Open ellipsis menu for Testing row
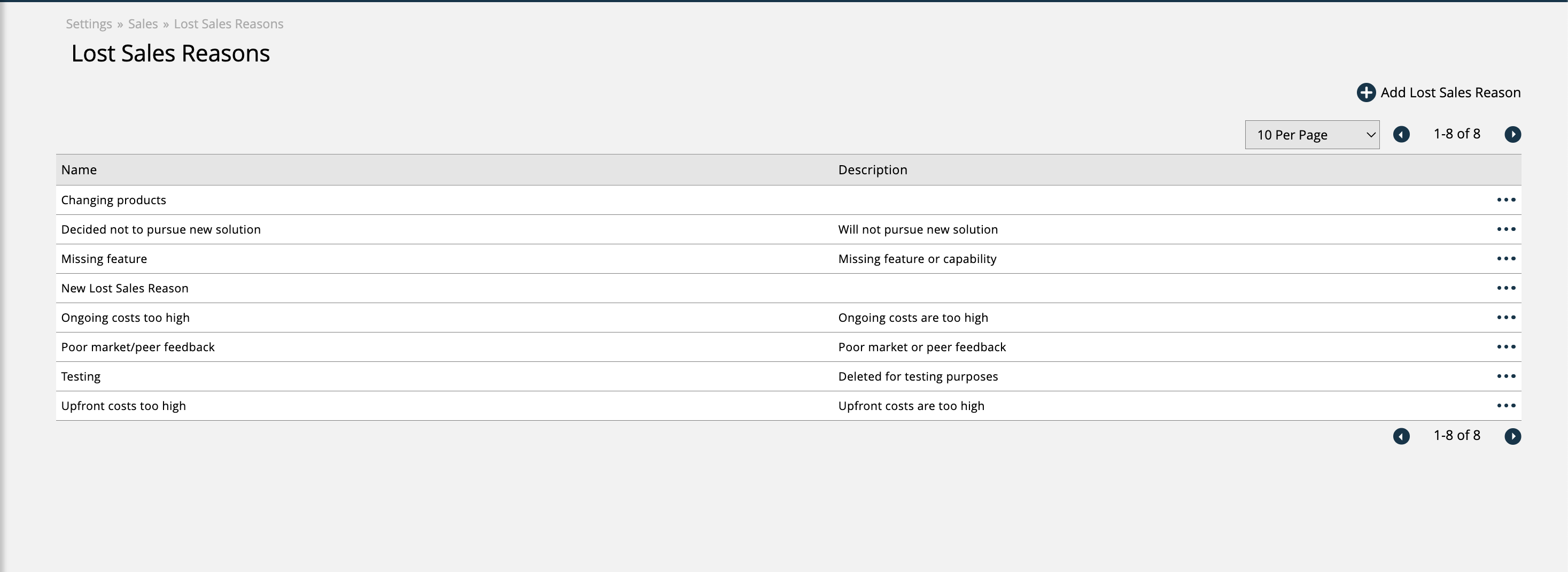 click(1505, 376)
